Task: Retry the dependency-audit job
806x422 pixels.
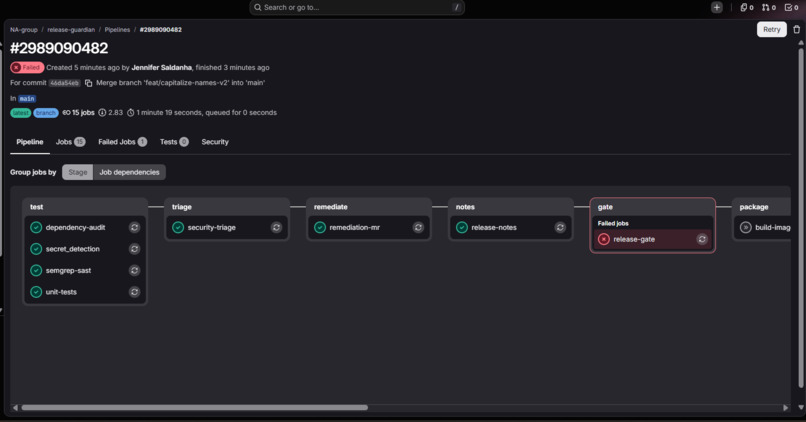Action: tap(134, 227)
